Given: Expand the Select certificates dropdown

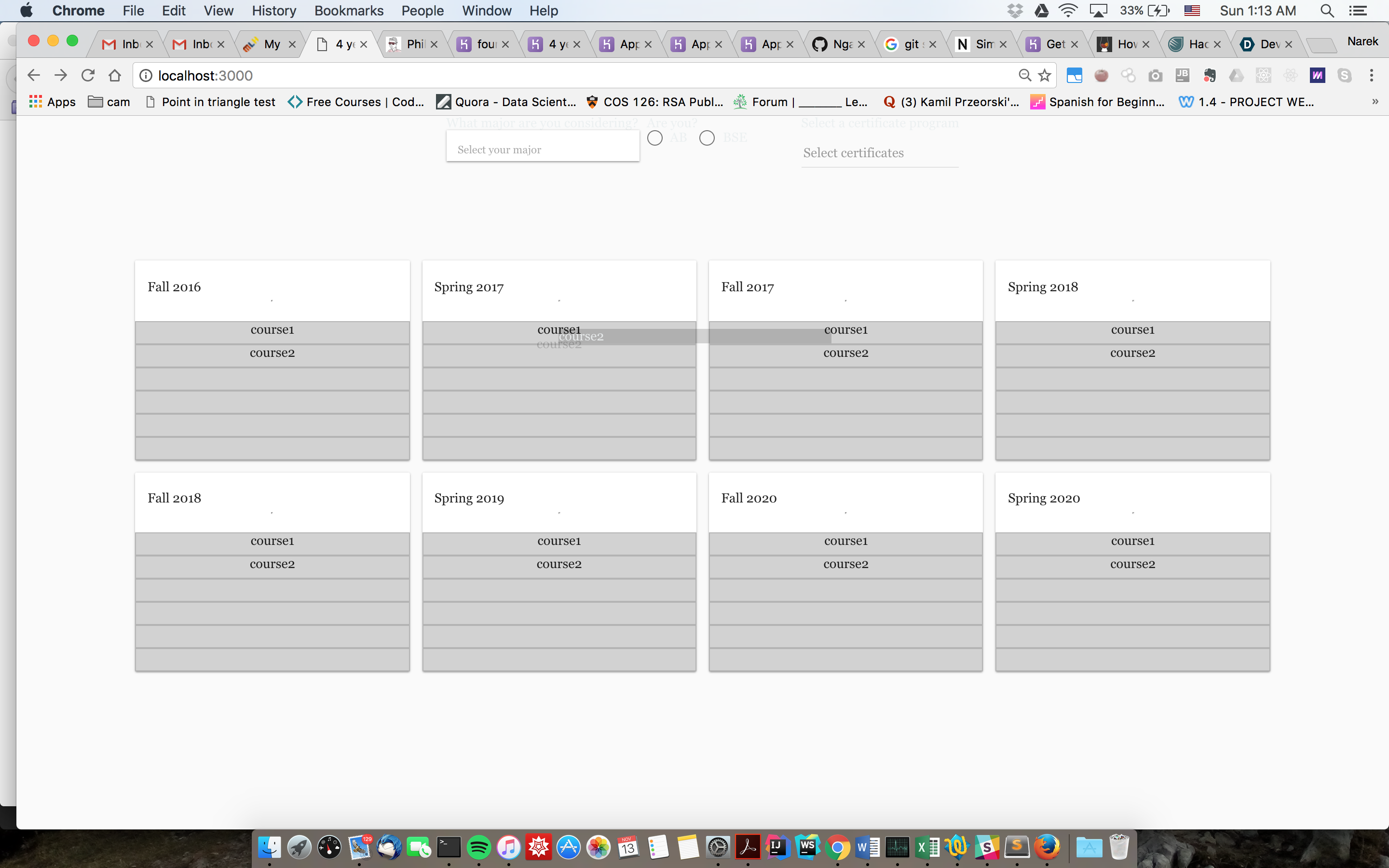Looking at the screenshot, I should coord(879,153).
